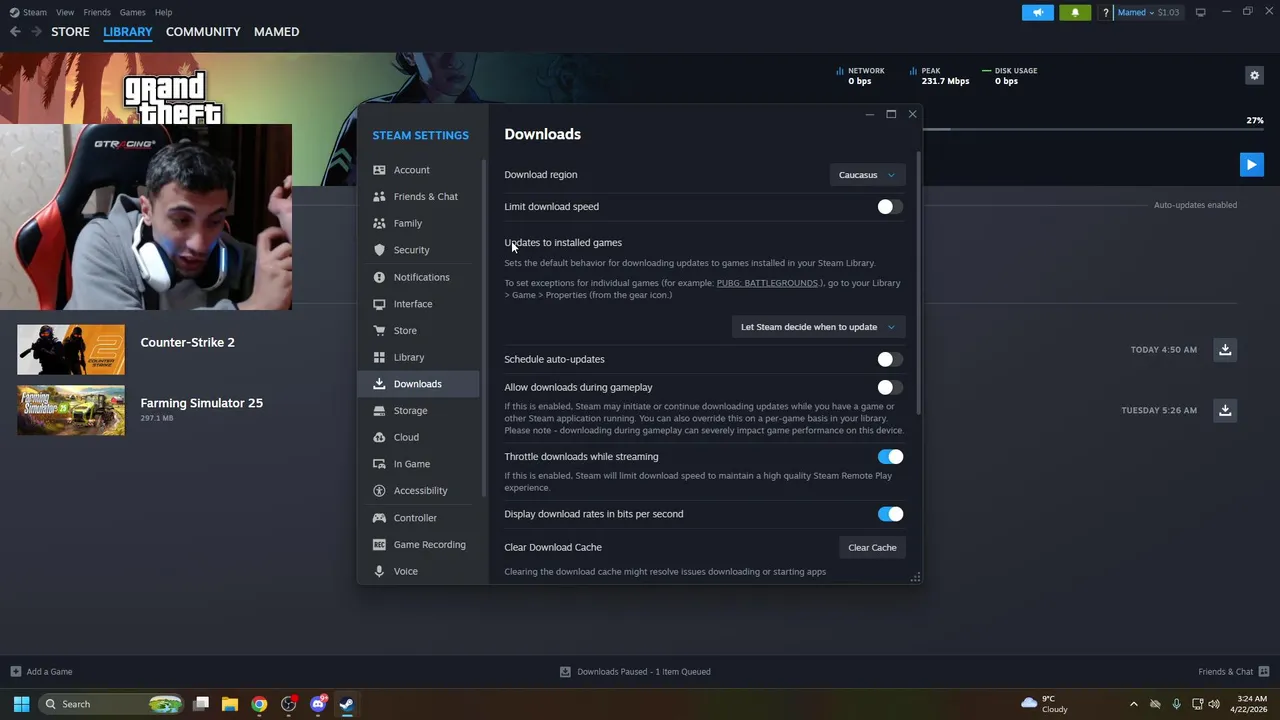Switch to the LIBRARY tab
The image size is (1280, 720).
pos(128,32)
